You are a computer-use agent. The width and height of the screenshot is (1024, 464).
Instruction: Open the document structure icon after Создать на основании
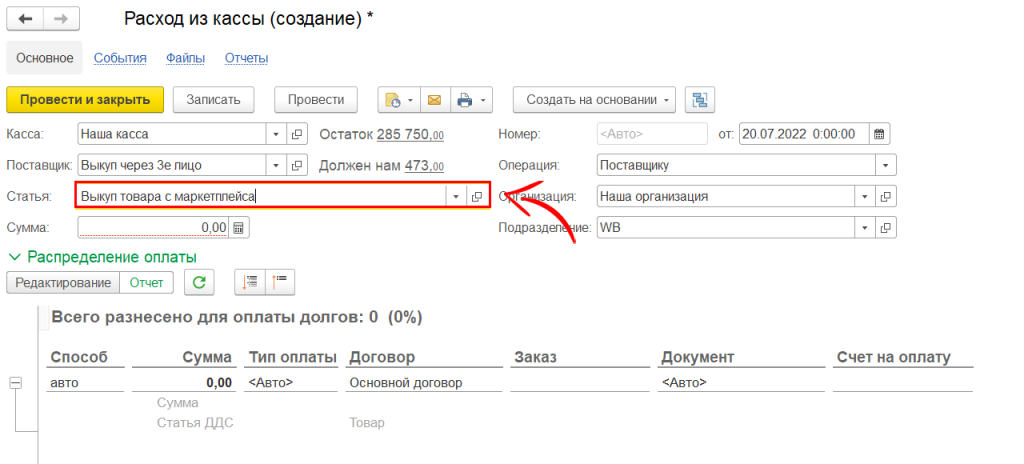[699, 100]
